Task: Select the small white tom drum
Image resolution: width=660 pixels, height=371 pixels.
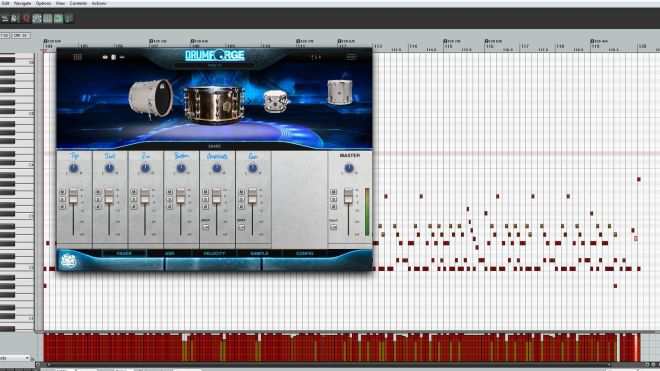Action: [x=276, y=101]
